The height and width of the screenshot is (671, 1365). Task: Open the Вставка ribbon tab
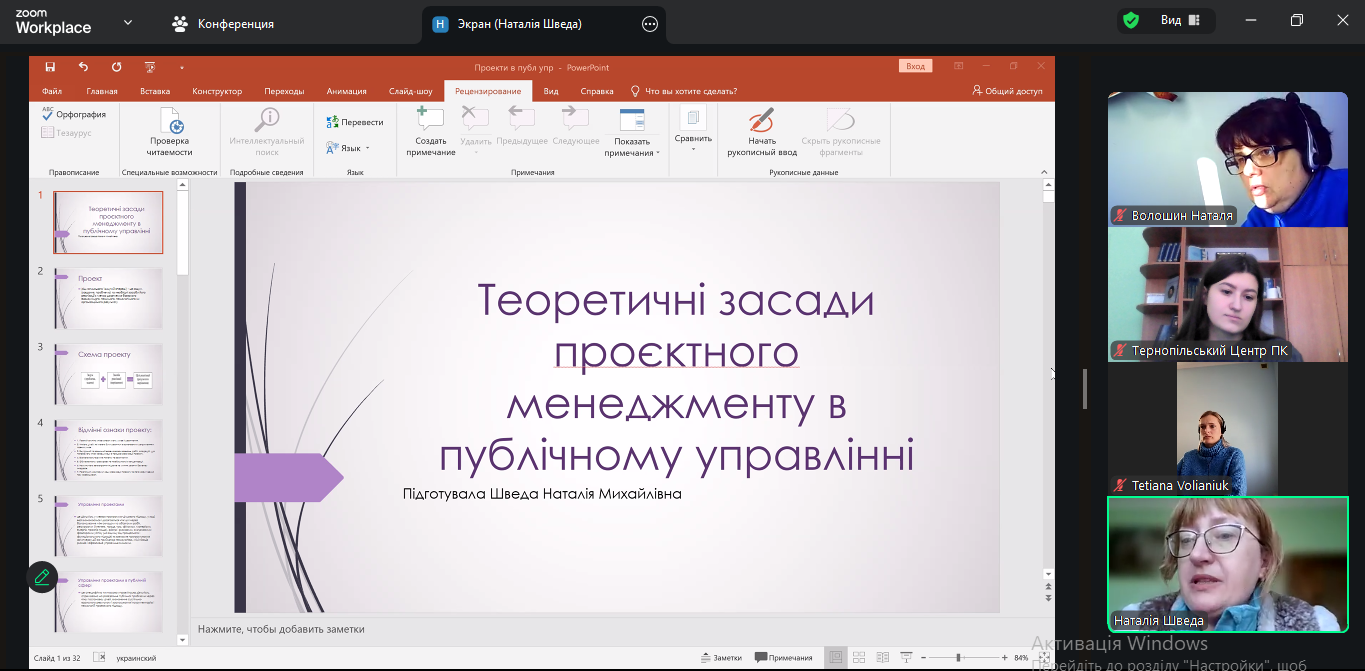coord(155,91)
